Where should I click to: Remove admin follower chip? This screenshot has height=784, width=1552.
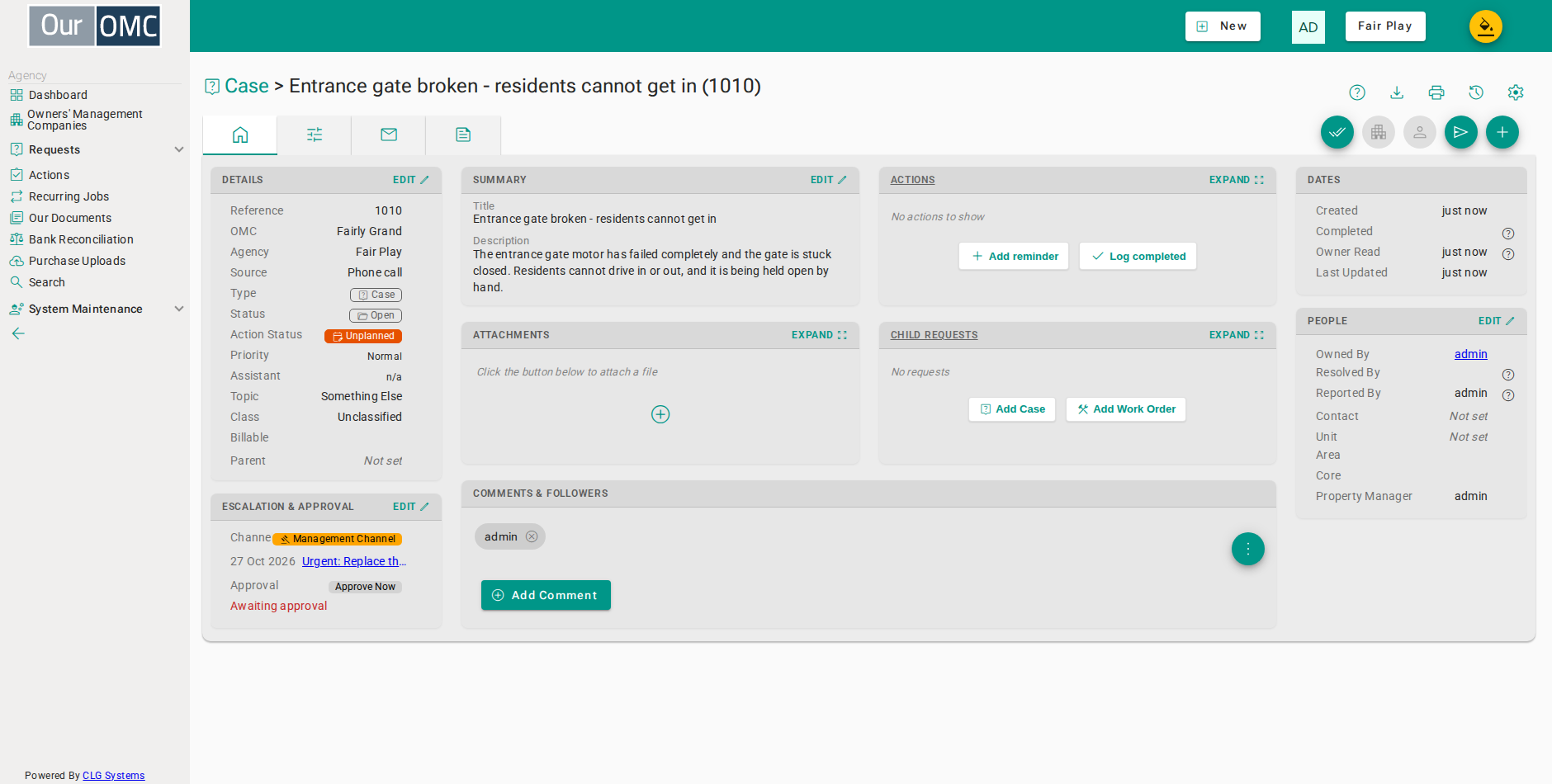click(x=532, y=536)
